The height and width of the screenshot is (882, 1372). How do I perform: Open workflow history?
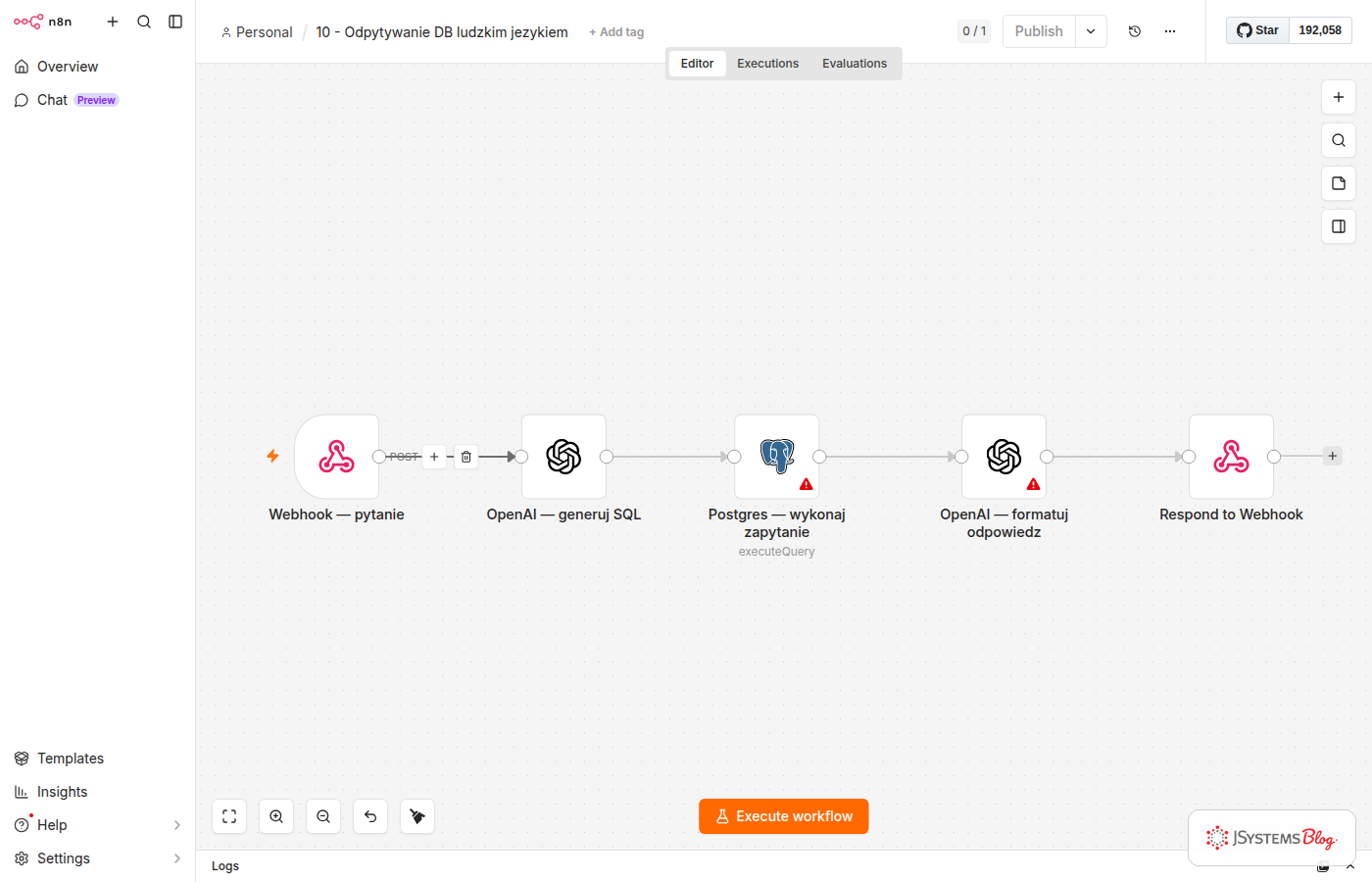(1135, 31)
